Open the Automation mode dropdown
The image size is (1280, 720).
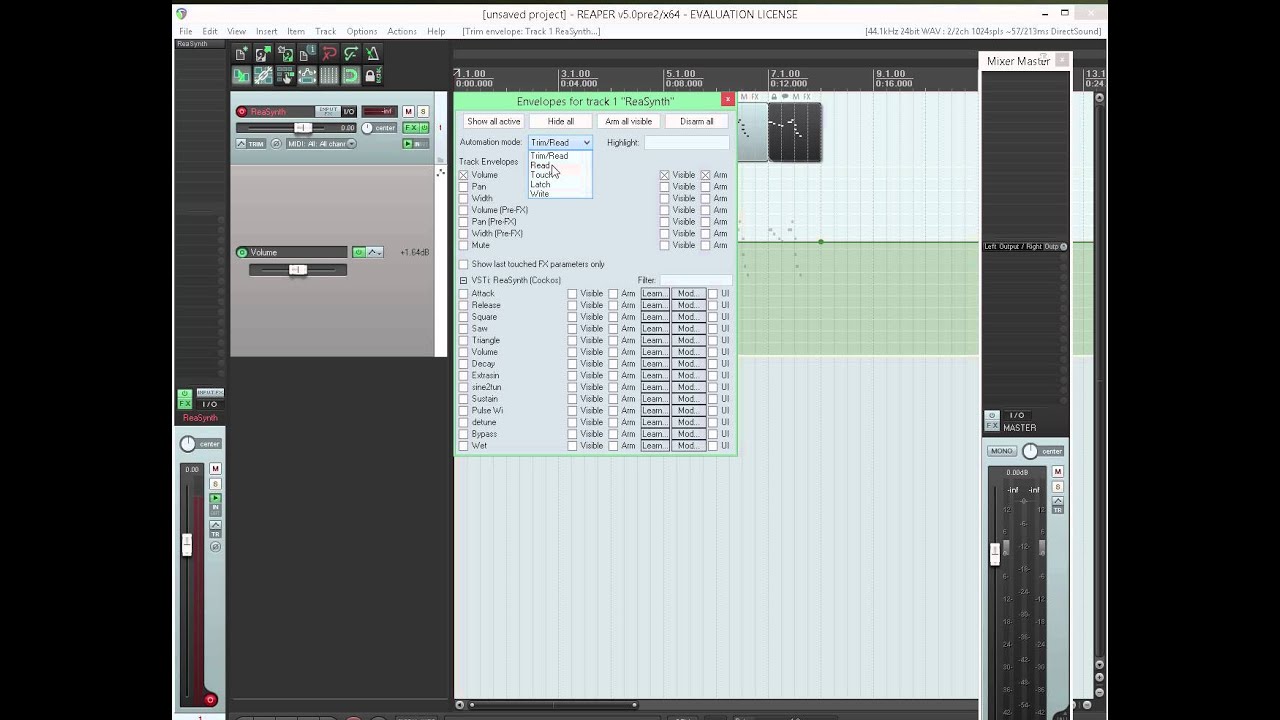[x=560, y=143]
